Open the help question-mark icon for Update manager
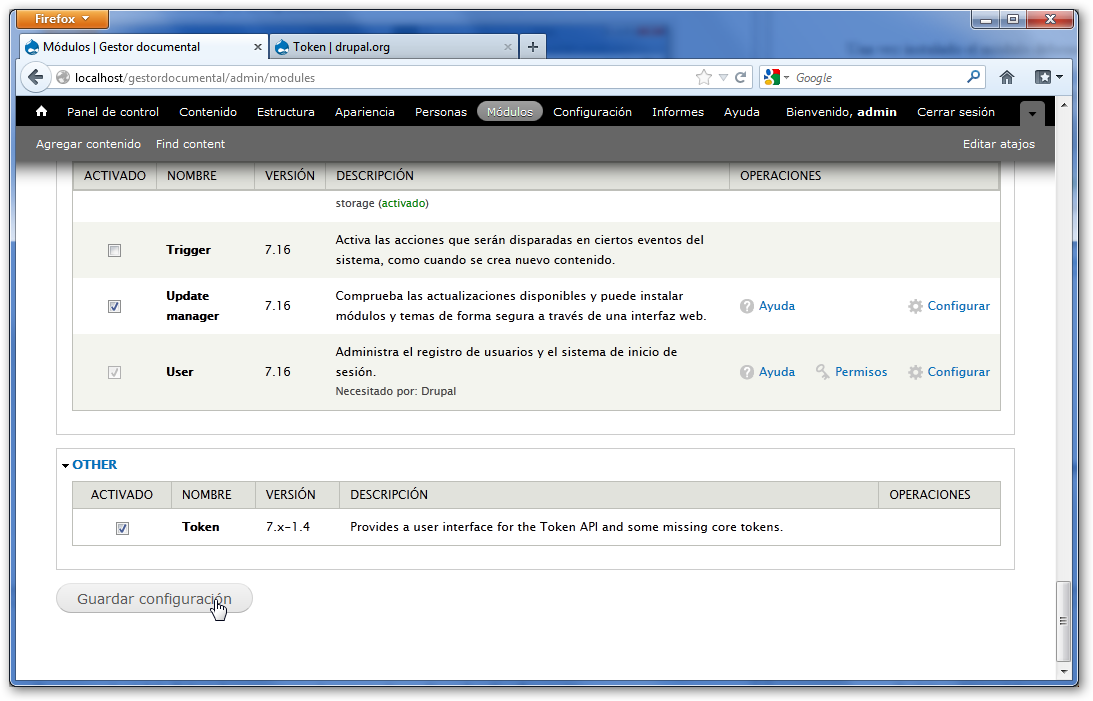 point(746,306)
